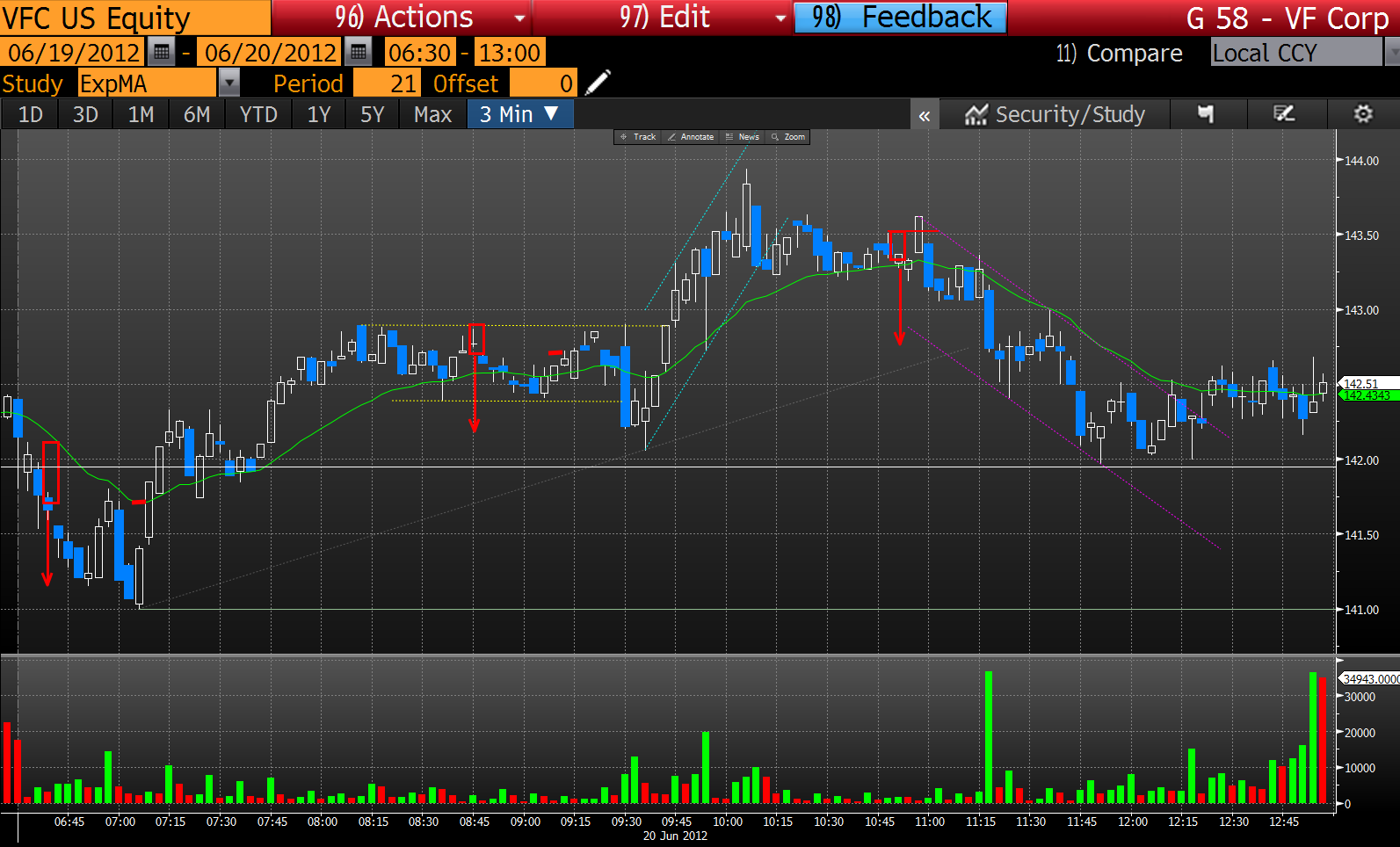Image resolution: width=1400 pixels, height=847 pixels.
Task: Click the tall green volume bar near 11:15
Action: pos(989,737)
